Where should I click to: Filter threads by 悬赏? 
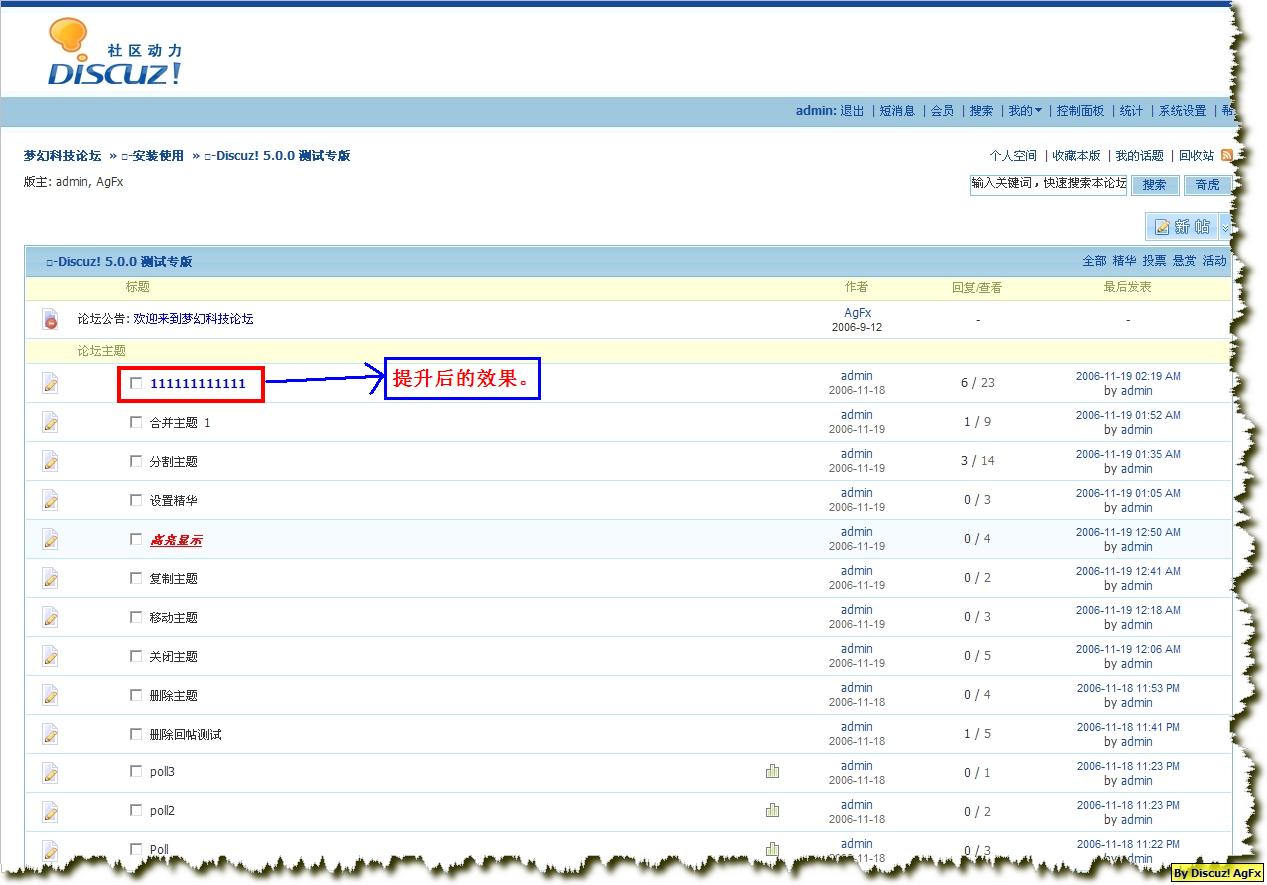point(1184,261)
